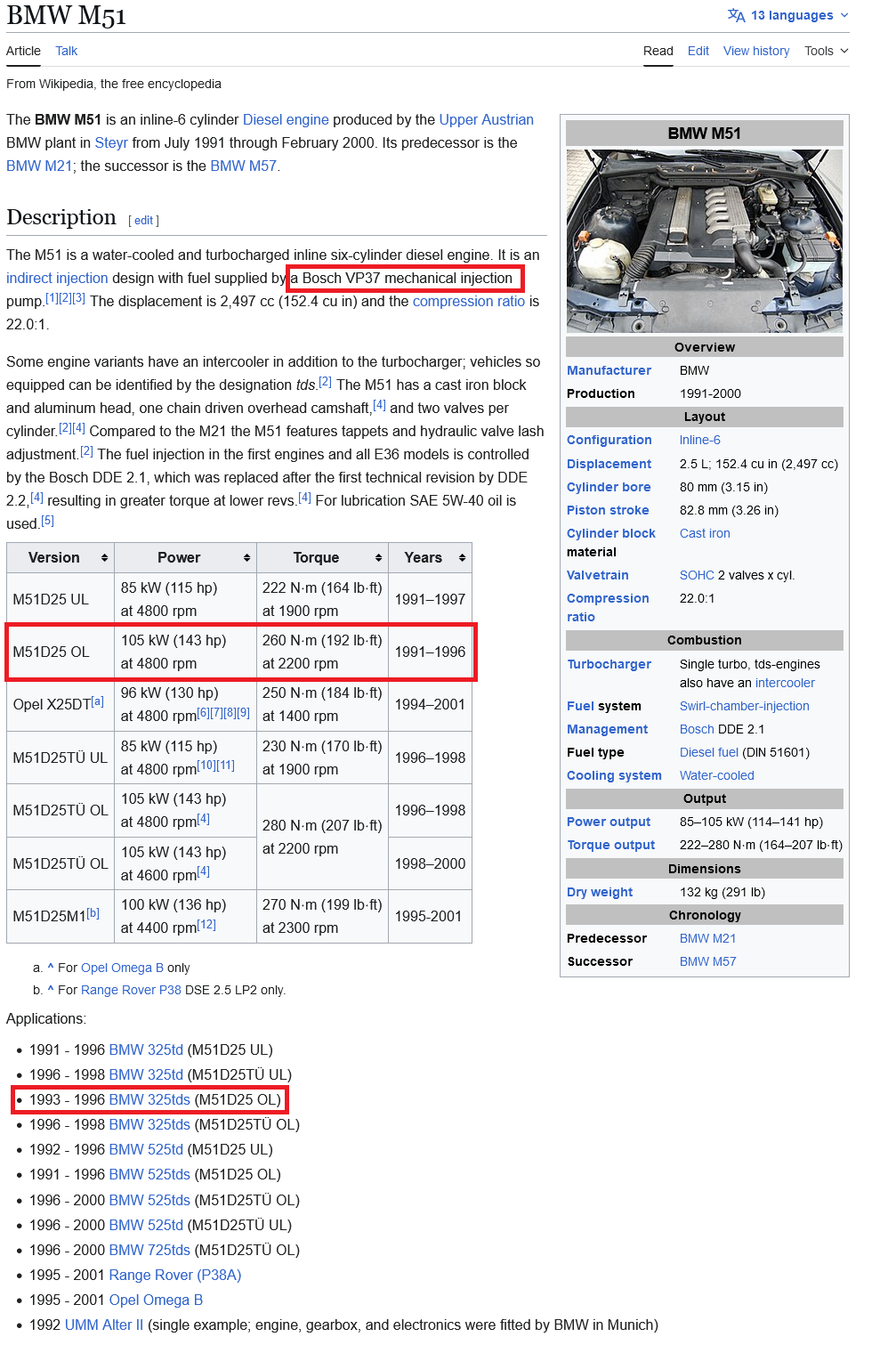The height and width of the screenshot is (1345, 896).
Task: Open Displacement infobox label link
Action: point(609,464)
